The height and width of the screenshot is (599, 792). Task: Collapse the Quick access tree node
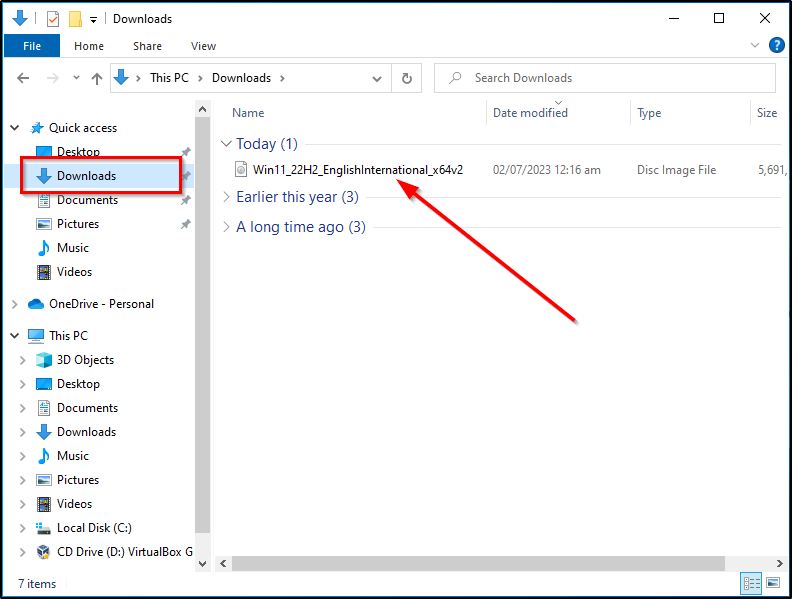coord(15,128)
